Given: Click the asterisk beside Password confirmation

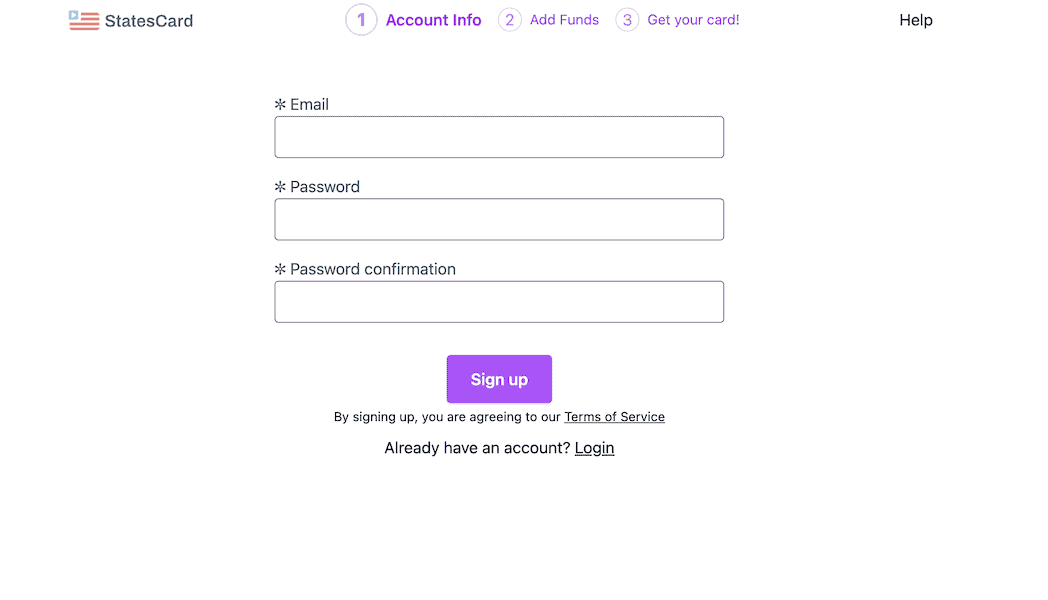Looking at the screenshot, I should point(280,269).
